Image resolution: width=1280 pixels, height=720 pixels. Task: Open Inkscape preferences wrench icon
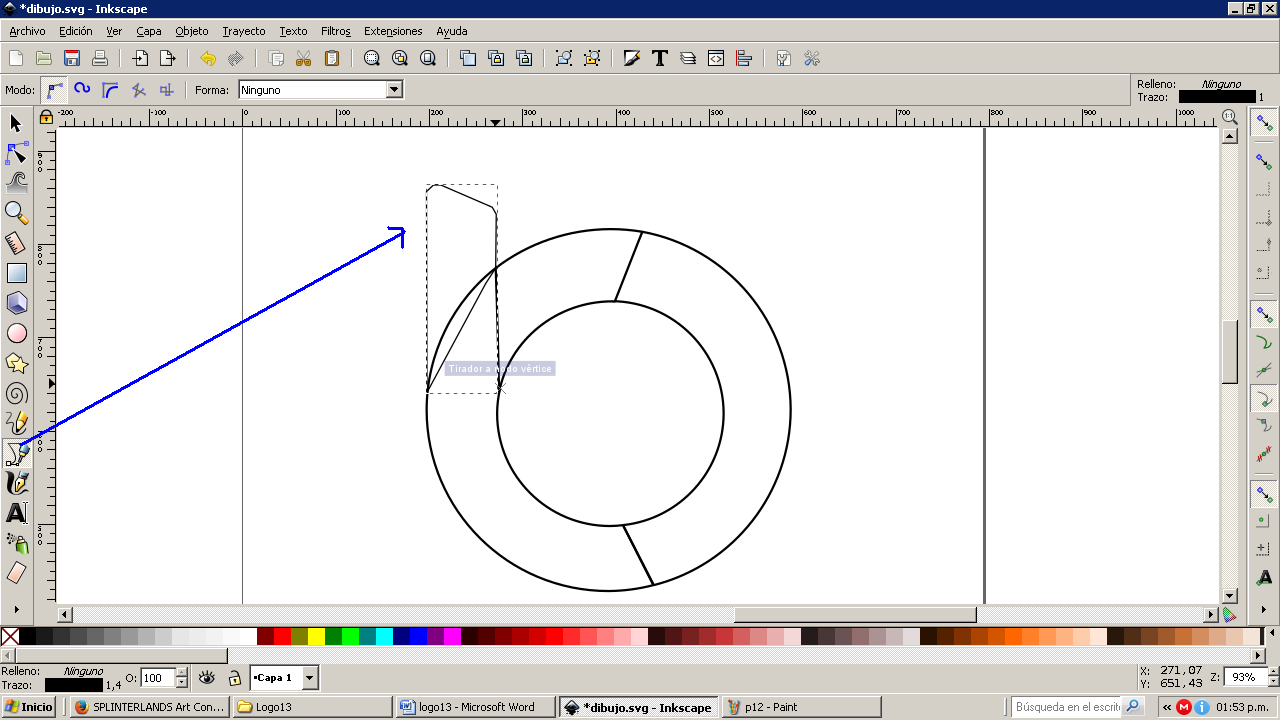coord(812,58)
